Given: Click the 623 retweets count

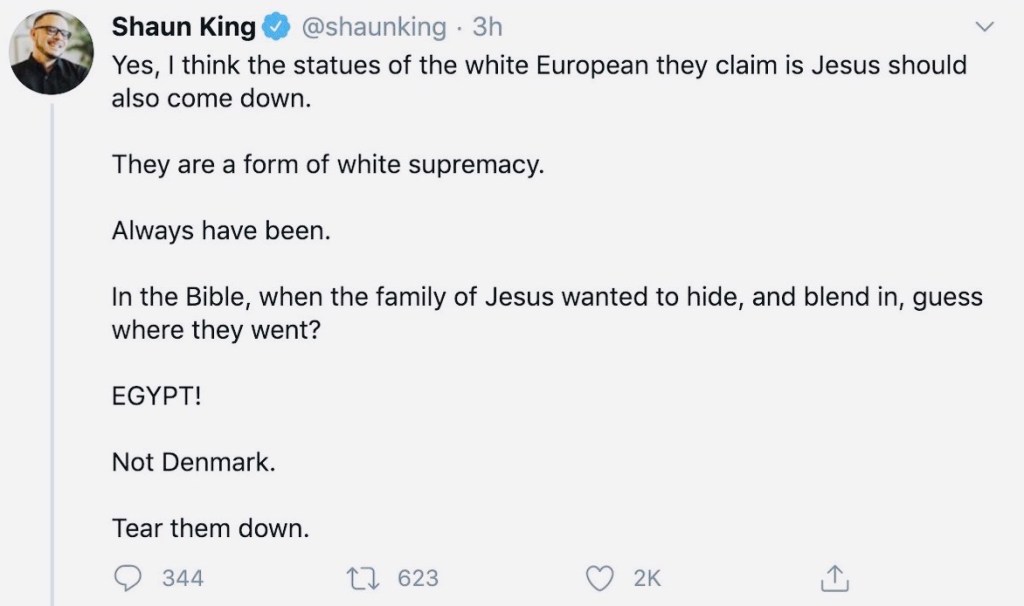Looking at the screenshot, I should tap(418, 577).
